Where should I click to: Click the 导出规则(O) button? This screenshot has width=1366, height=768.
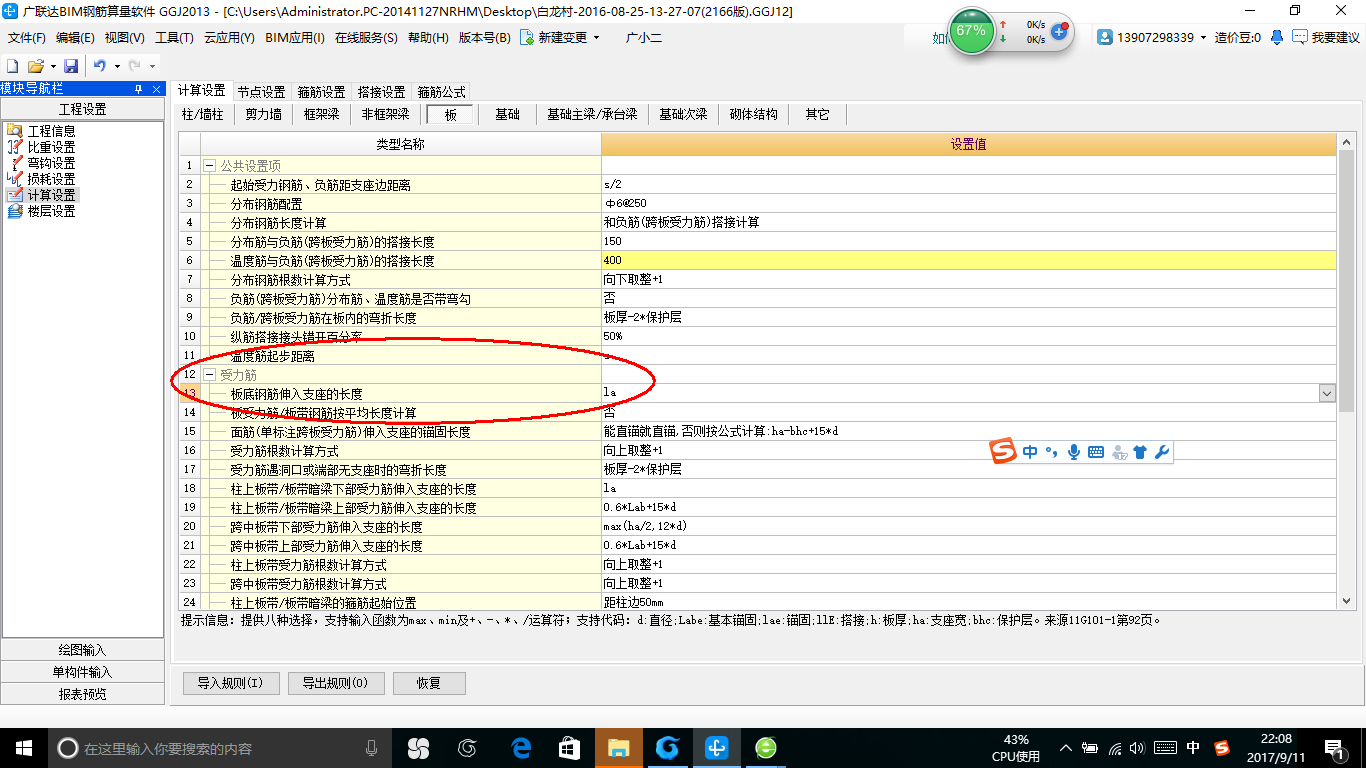335,683
